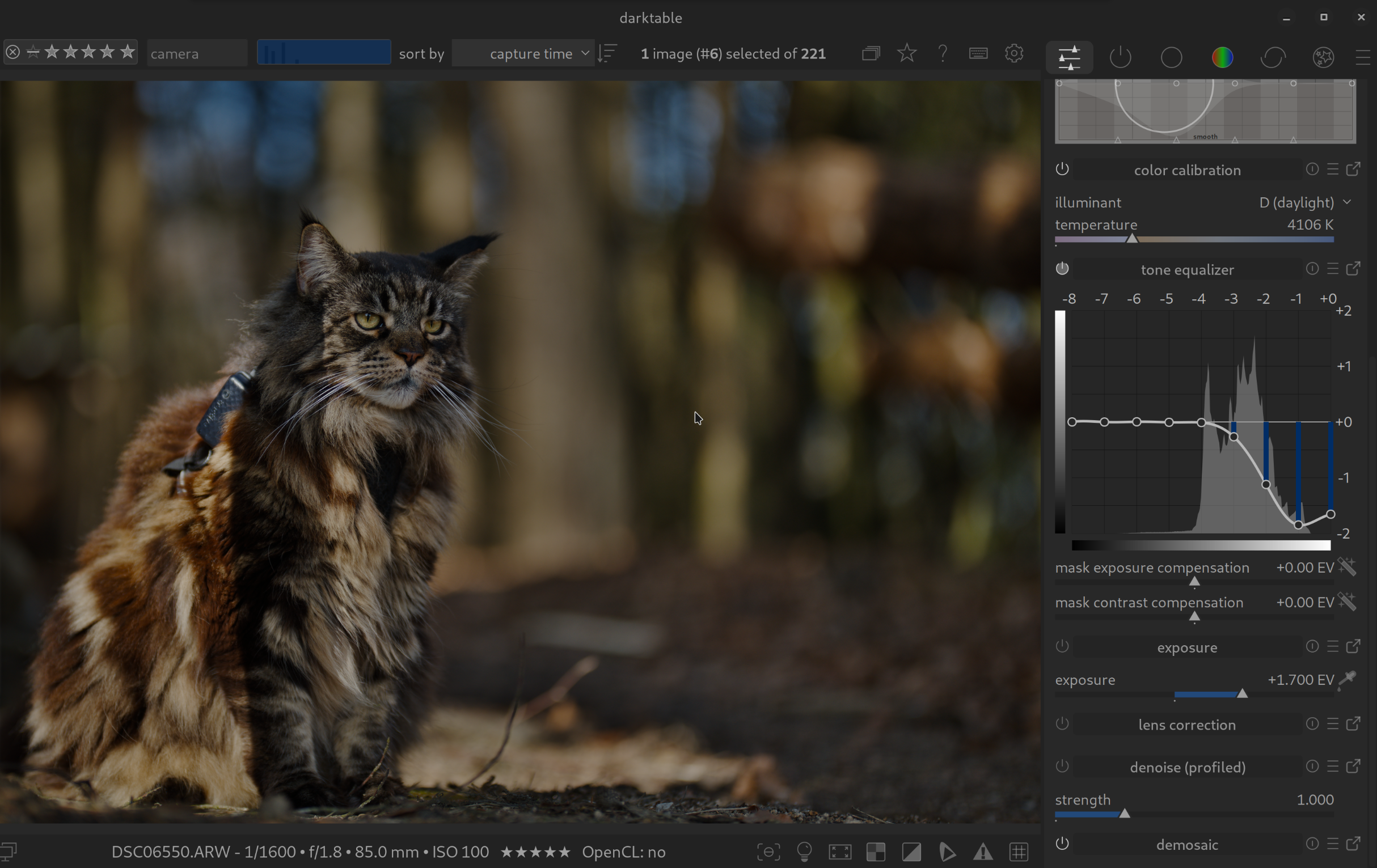This screenshot has width=1377, height=868.
Task: Turn on the lens correction module
Action: tap(1062, 724)
